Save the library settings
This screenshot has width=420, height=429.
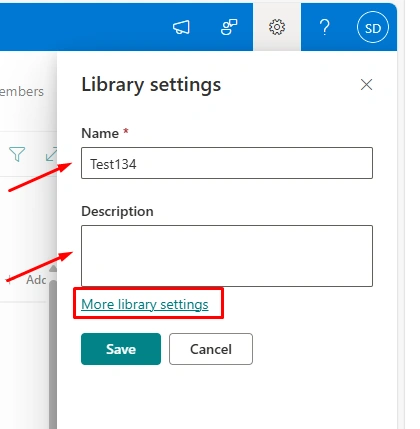tap(121, 349)
